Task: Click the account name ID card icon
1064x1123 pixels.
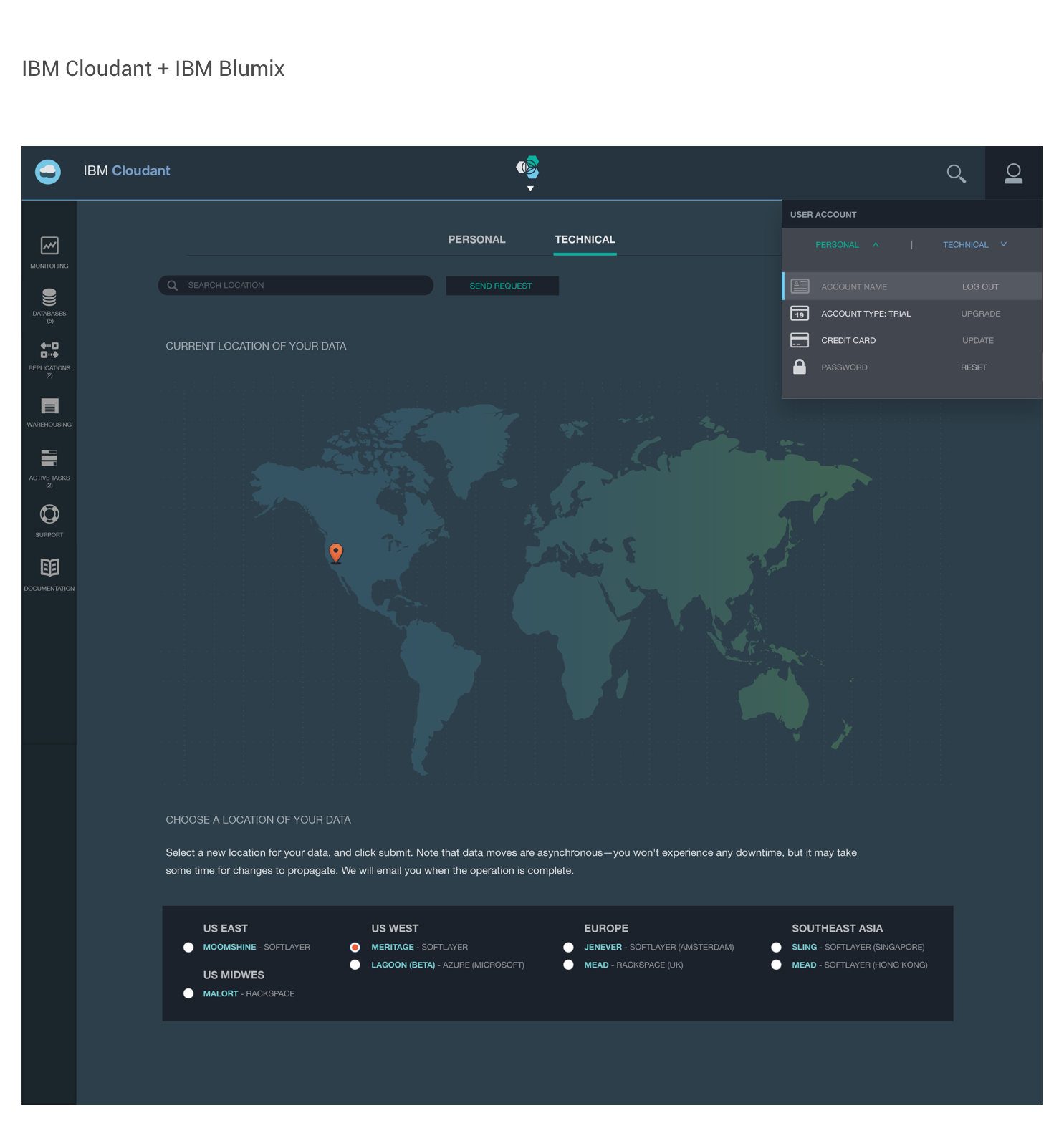Action: [x=800, y=286]
